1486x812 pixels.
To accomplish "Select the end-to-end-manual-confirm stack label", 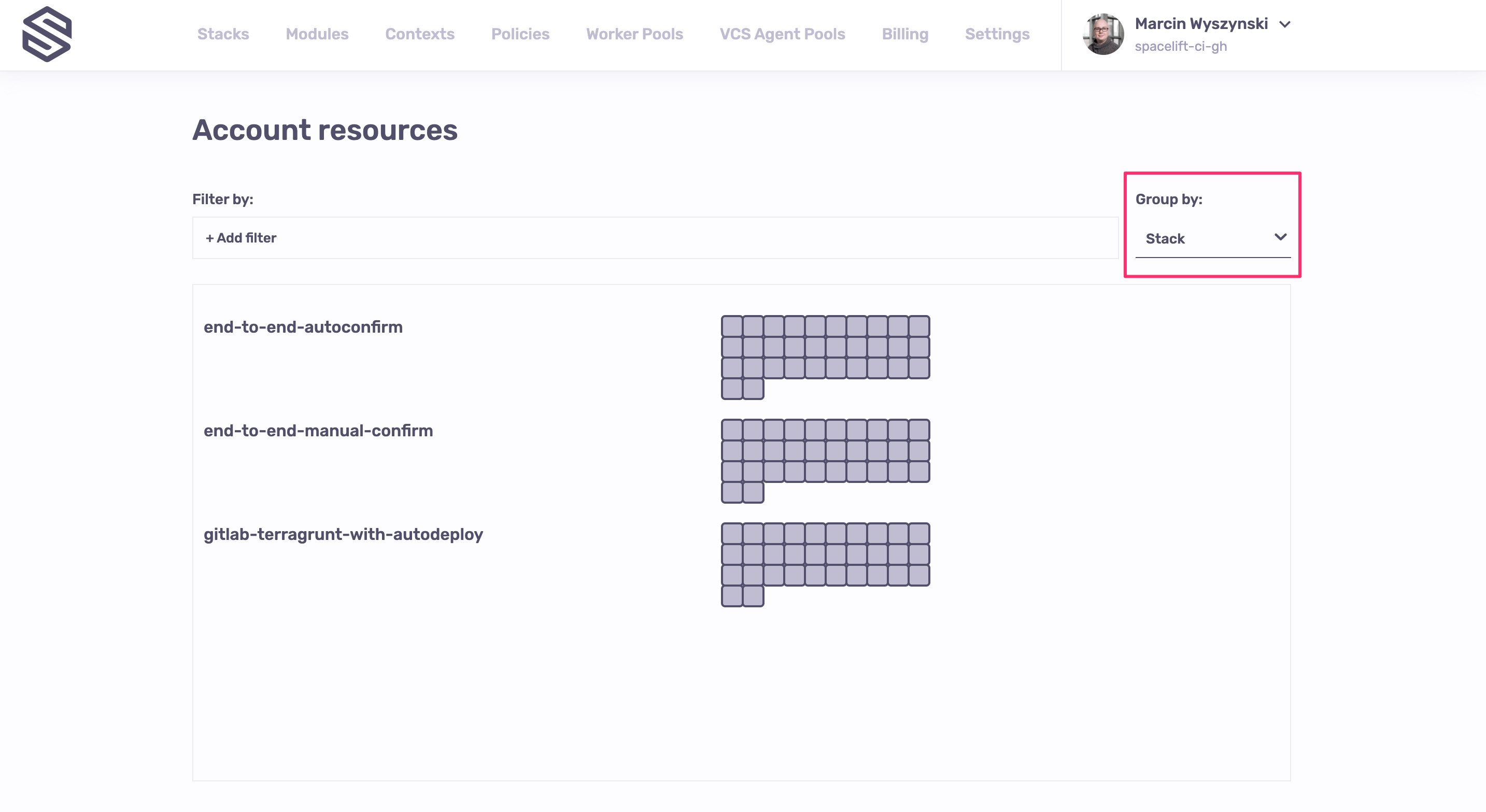I will click(318, 431).
